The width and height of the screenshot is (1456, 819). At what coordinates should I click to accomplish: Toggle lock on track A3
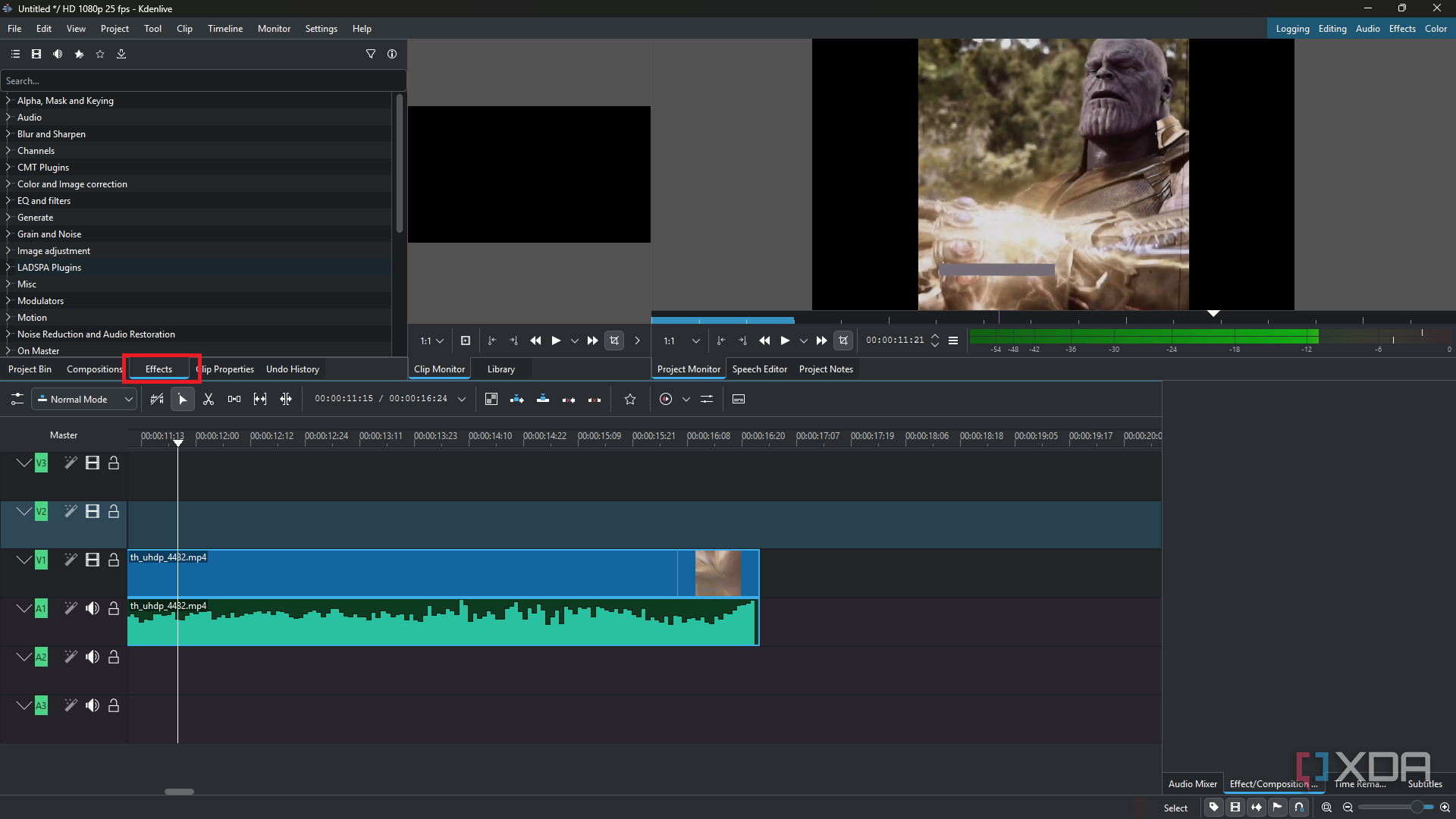click(114, 706)
